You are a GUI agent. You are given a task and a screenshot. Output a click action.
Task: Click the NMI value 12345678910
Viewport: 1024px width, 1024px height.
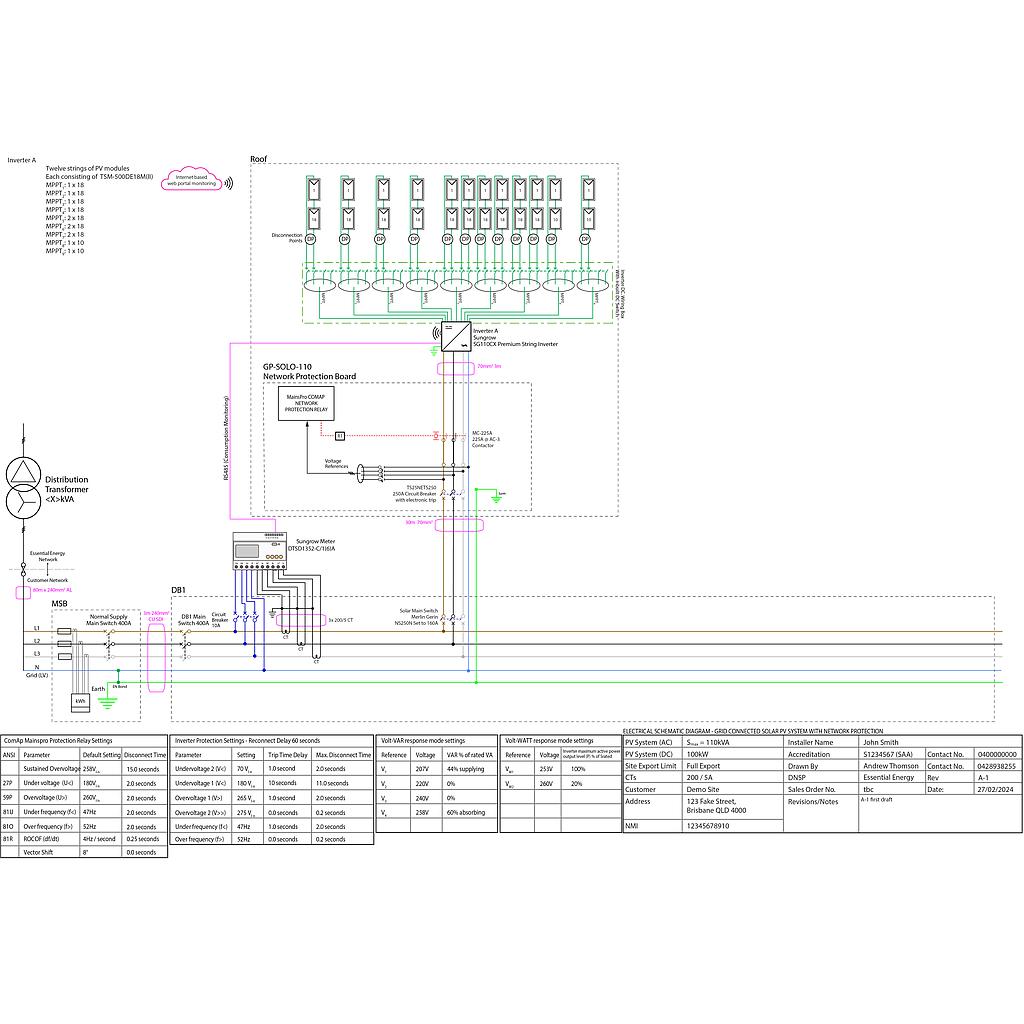click(733, 825)
